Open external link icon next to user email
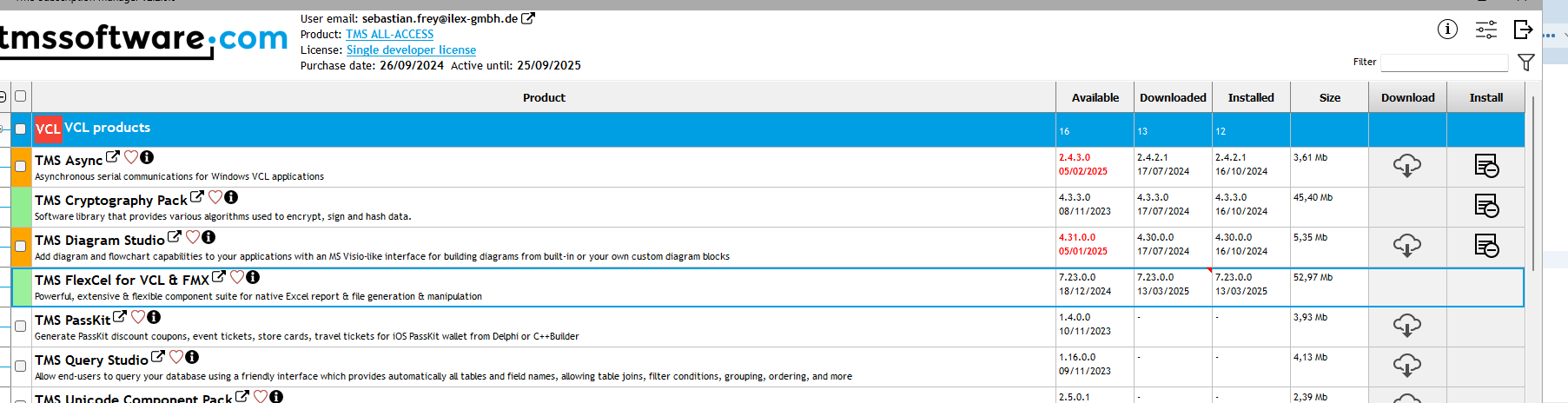 pyautogui.click(x=528, y=17)
